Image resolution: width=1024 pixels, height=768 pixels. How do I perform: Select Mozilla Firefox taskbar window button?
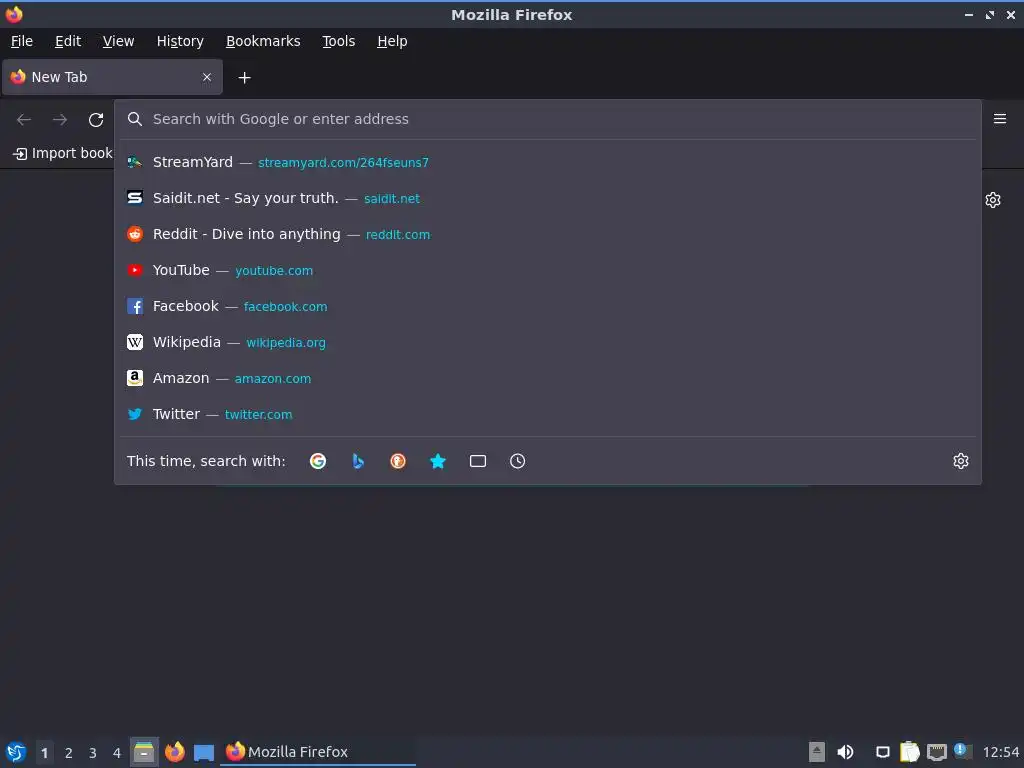319,752
